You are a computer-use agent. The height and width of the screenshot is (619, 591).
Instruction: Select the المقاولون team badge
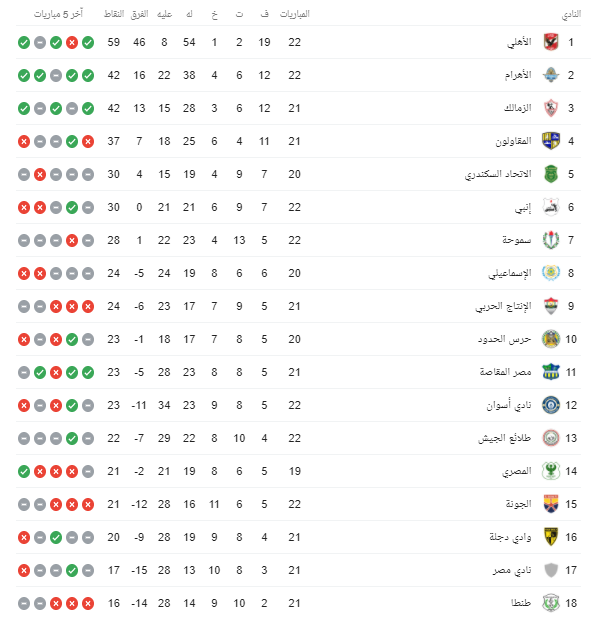click(x=551, y=141)
